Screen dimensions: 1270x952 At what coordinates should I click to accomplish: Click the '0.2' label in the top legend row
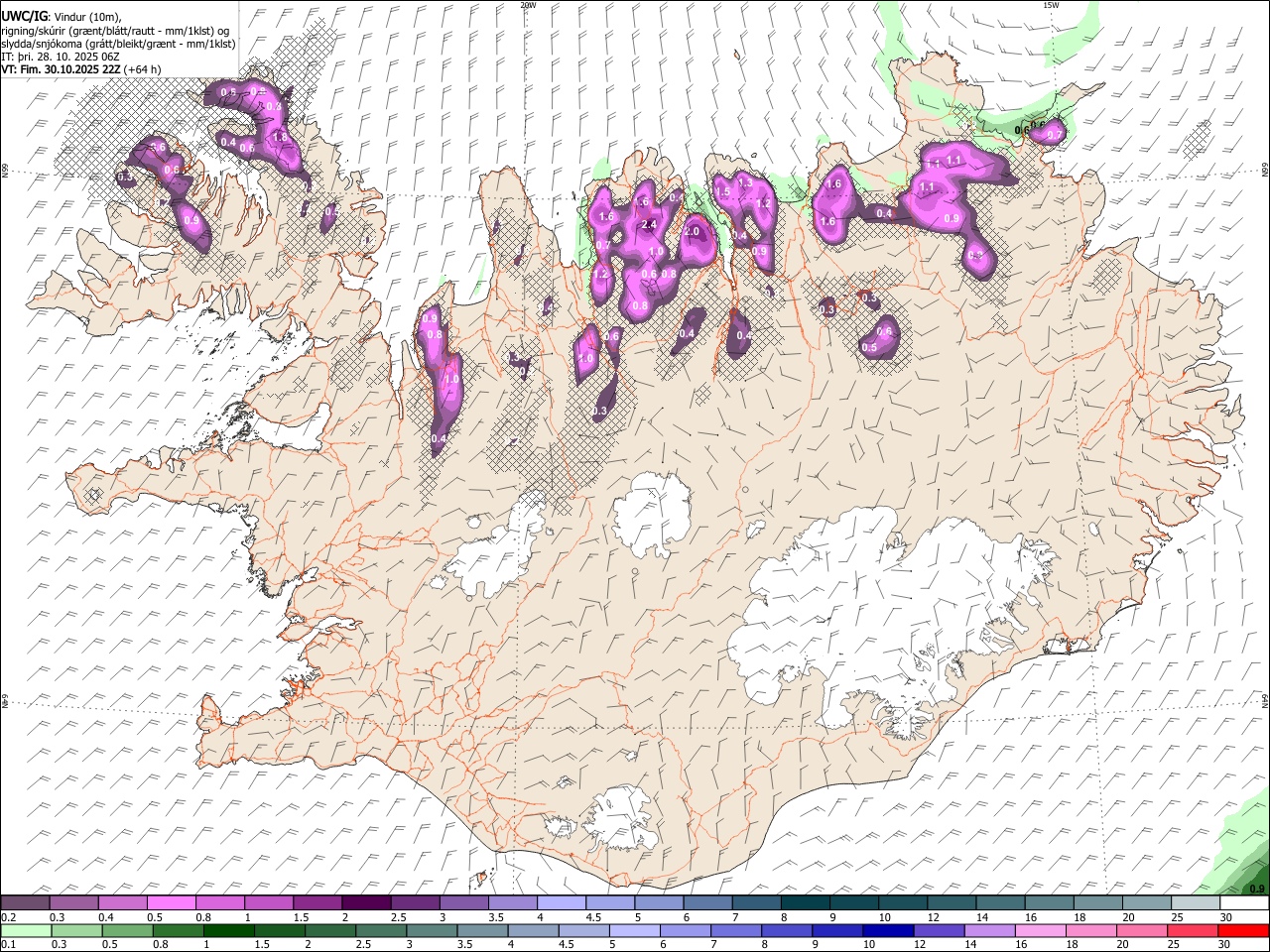(x=8, y=916)
